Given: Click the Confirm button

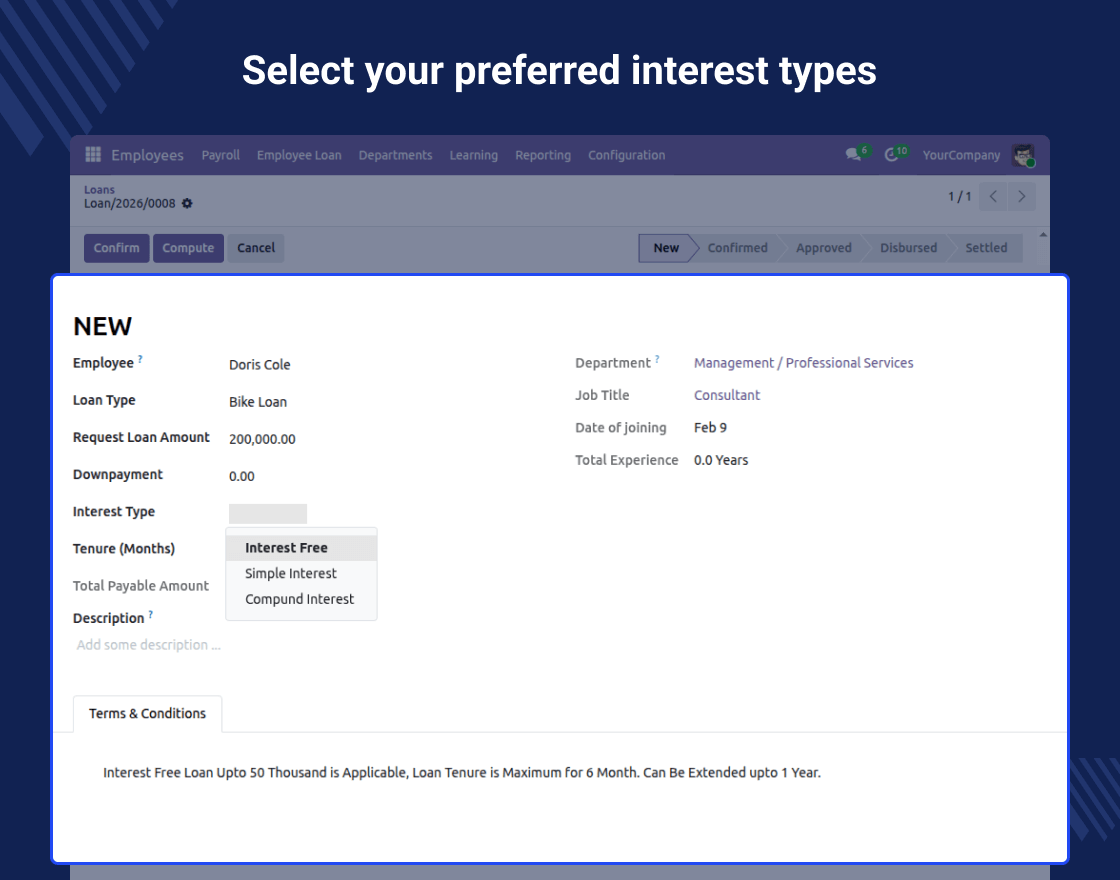Looking at the screenshot, I should coord(116,248).
